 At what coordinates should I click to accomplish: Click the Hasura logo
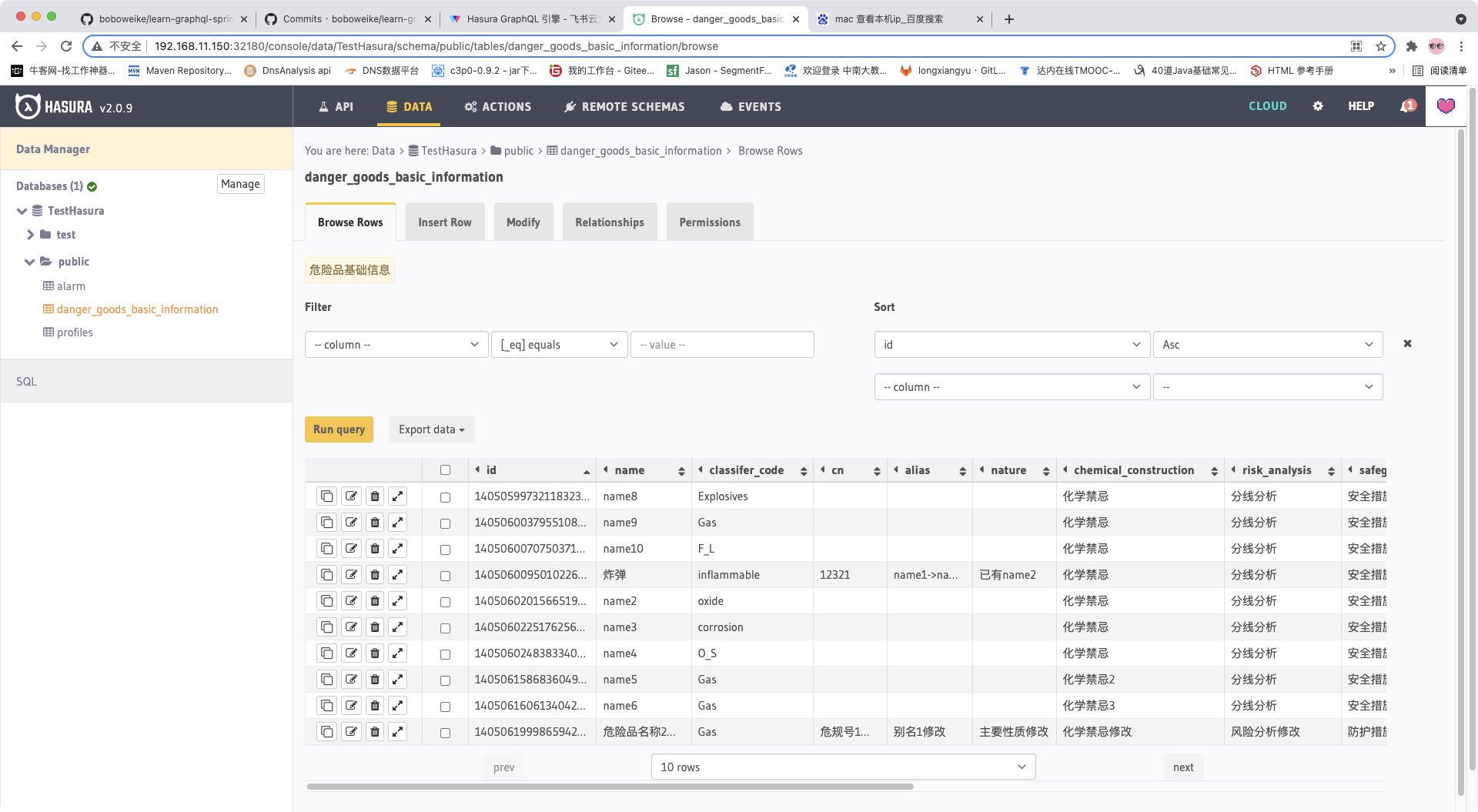(x=27, y=106)
